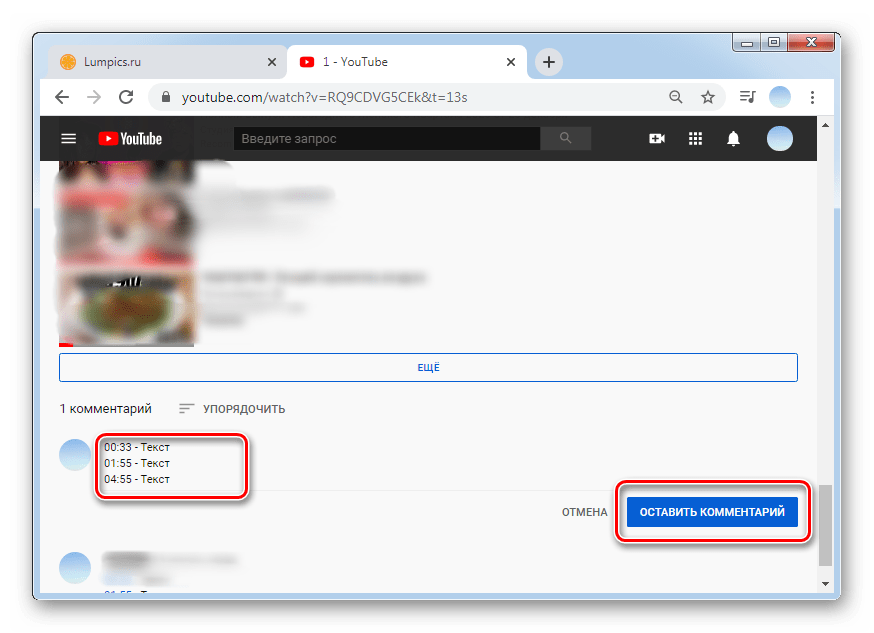Open a new browser tab

click(x=548, y=62)
